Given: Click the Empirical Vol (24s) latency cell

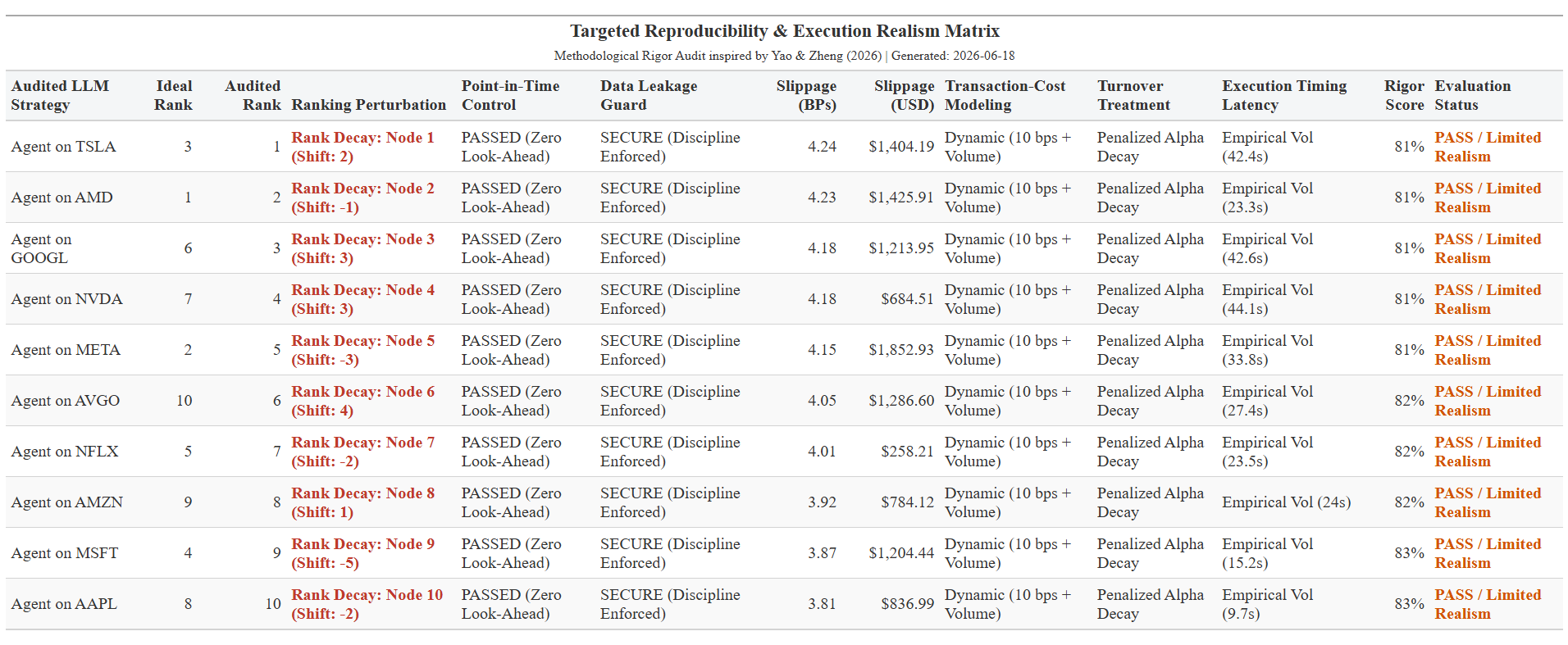Looking at the screenshot, I should 1286,502.
